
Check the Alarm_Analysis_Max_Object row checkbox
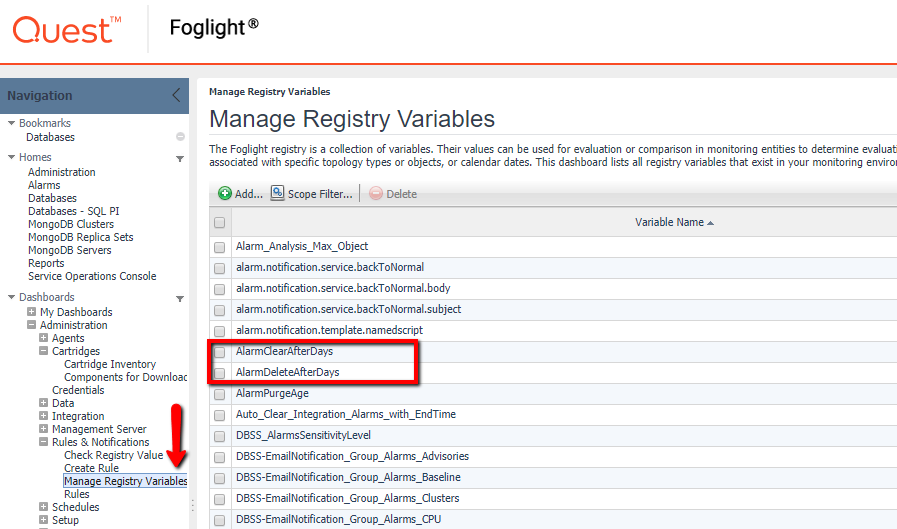click(219, 247)
